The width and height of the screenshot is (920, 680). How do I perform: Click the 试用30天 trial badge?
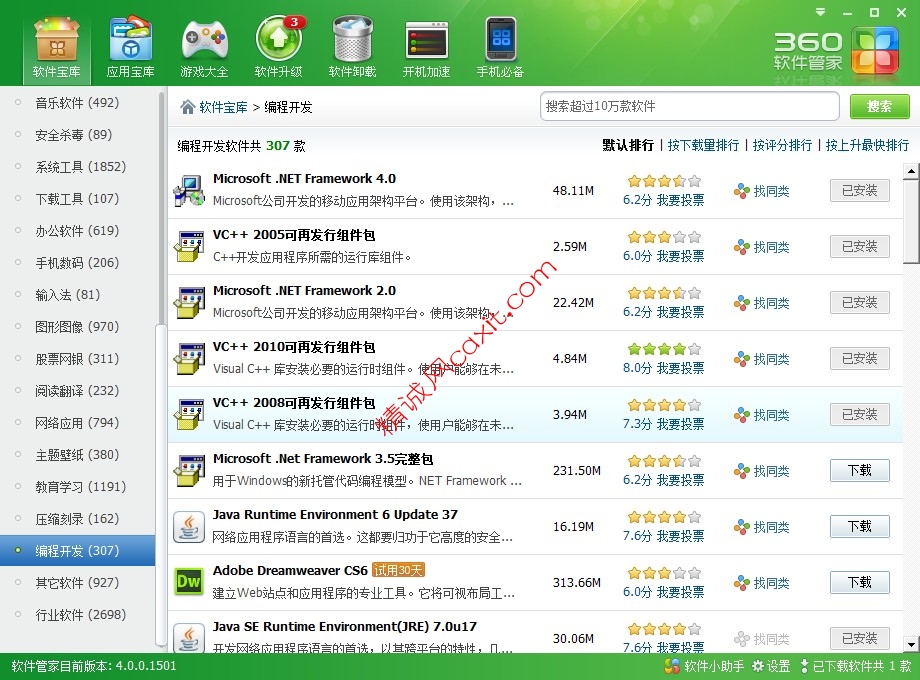[398, 570]
